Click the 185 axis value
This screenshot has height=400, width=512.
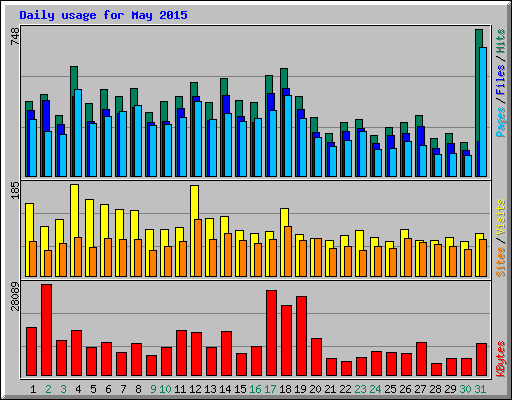click(x=15, y=190)
